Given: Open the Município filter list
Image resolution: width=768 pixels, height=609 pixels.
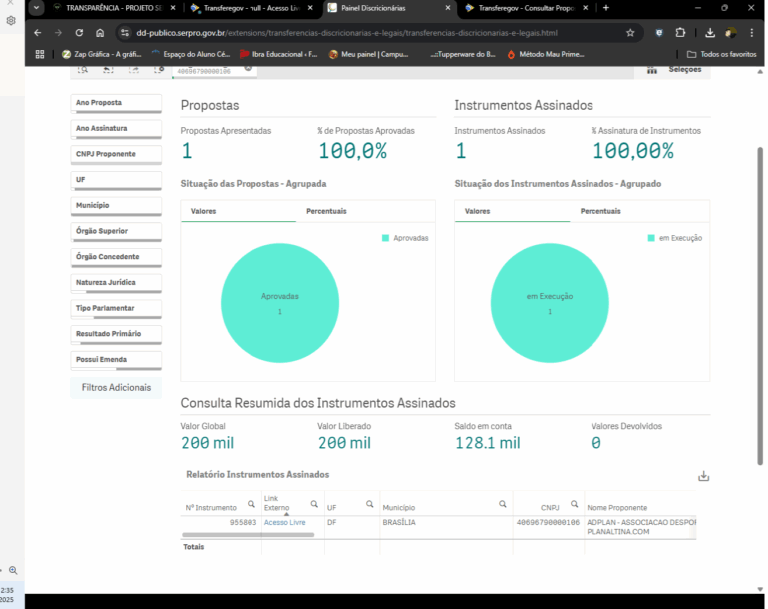Looking at the screenshot, I should [116, 206].
